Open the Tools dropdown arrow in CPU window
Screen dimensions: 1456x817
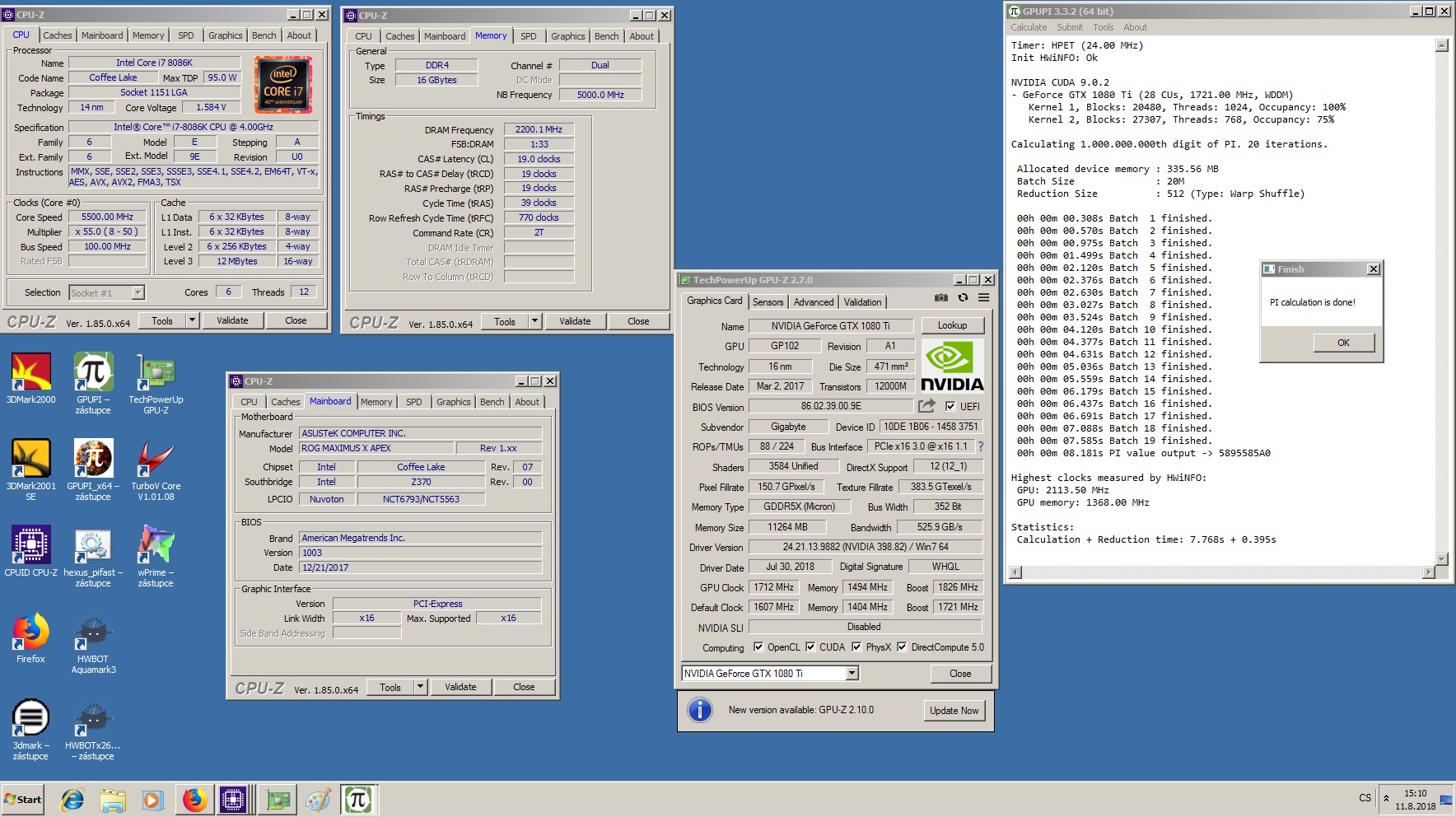click(x=193, y=320)
